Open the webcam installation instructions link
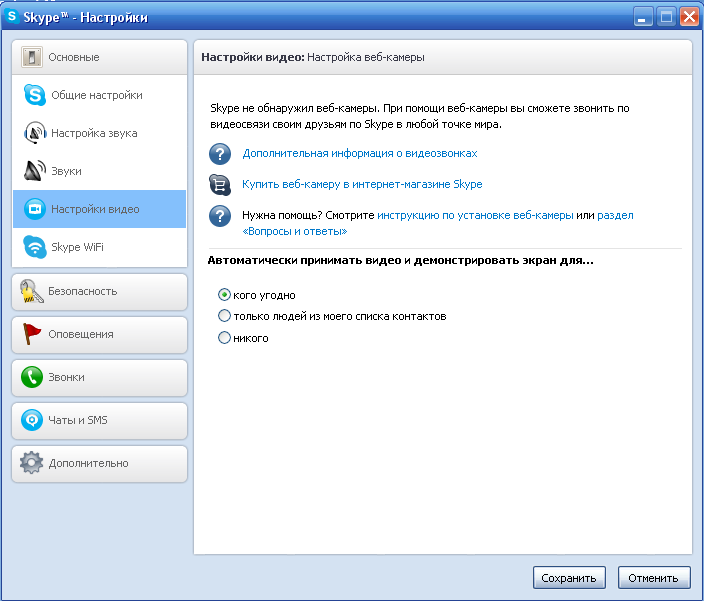Viewport: 704px width, 601px height. click(x=475, y=215)
